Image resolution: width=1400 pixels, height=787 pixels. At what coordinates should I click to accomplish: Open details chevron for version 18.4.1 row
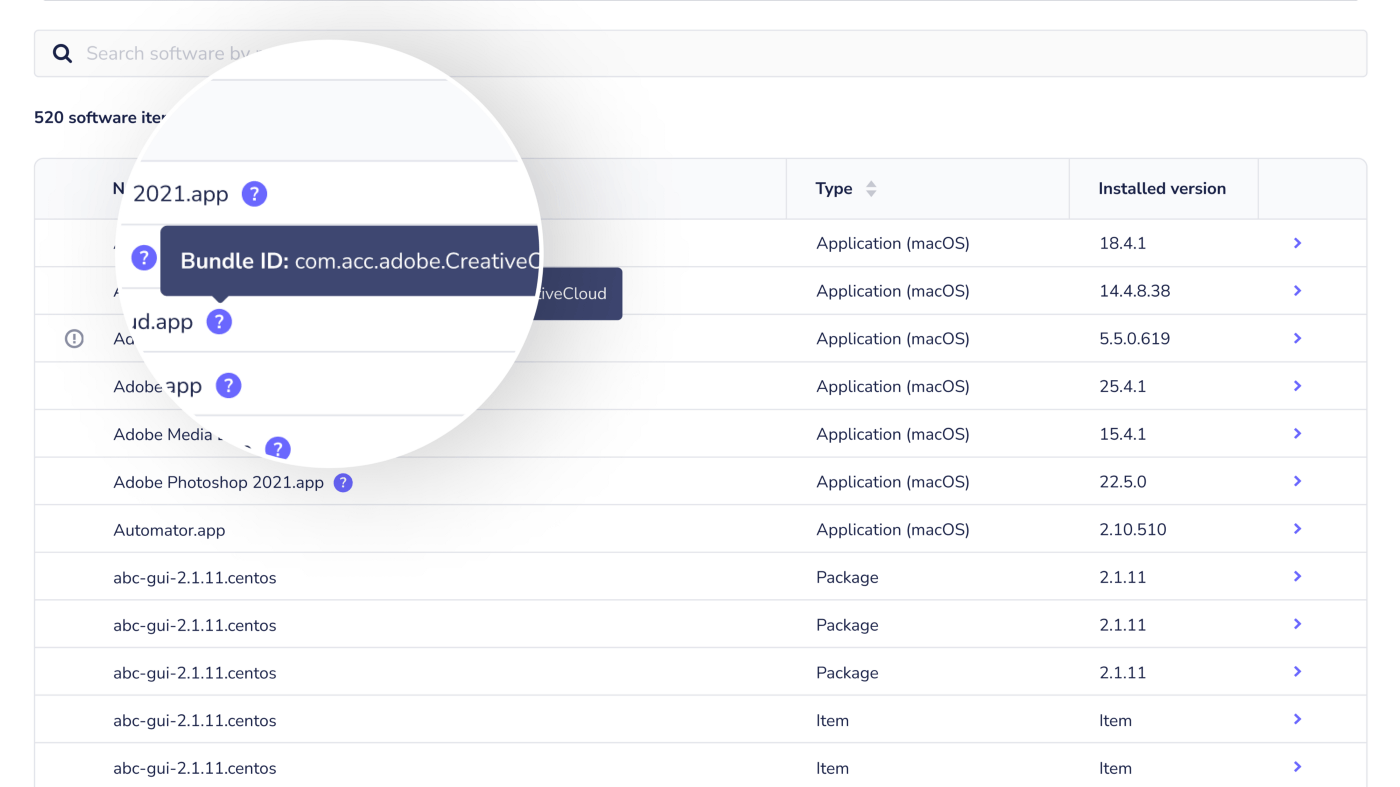tap(1297, 243)
